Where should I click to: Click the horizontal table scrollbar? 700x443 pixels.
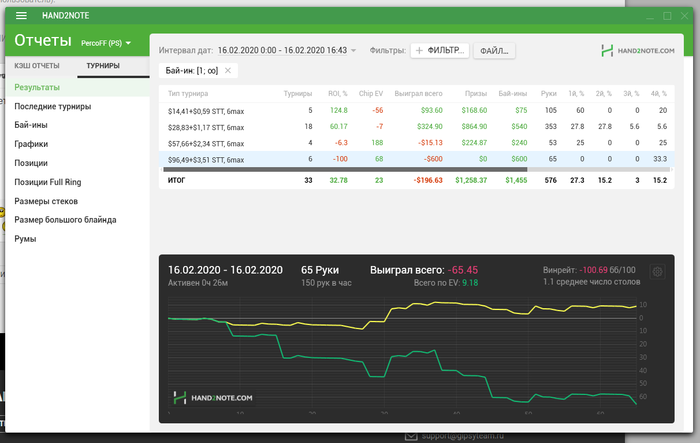pyautogui.click(x=345, y=170)
